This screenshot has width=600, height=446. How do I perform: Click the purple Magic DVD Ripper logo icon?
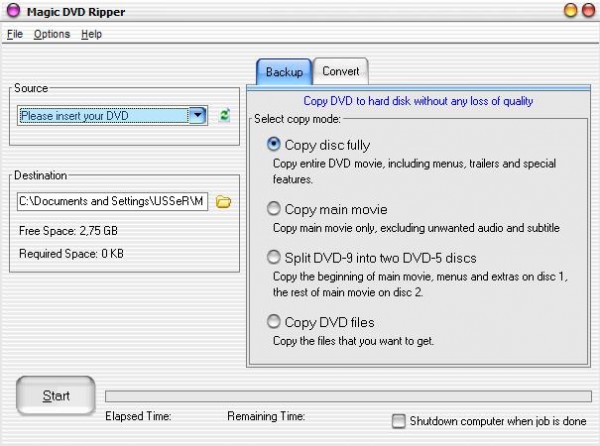point(13,11)
